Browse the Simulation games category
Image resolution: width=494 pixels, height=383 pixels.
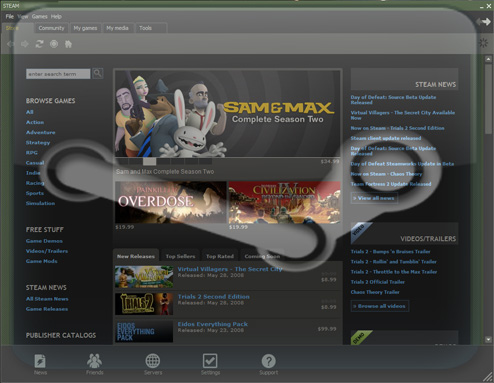pos(40,203)
